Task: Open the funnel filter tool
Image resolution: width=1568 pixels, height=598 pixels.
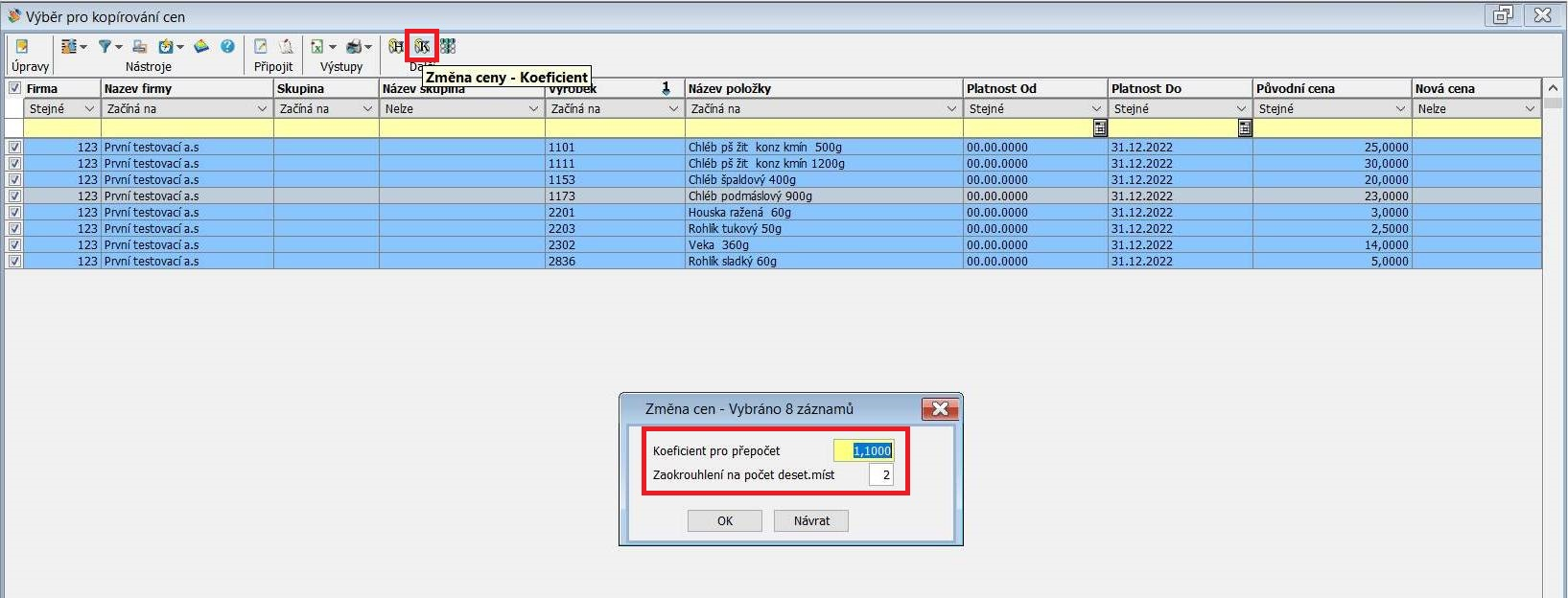Action: tap(105, 46)
